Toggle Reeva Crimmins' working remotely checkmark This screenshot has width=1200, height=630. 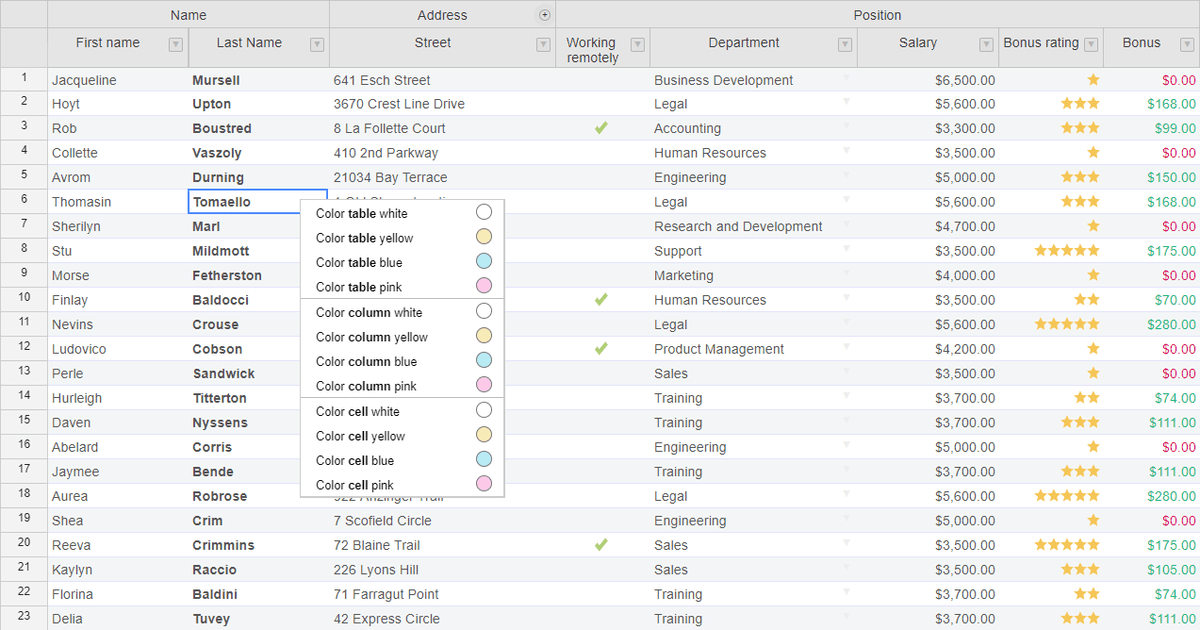(x=601, y=545)
